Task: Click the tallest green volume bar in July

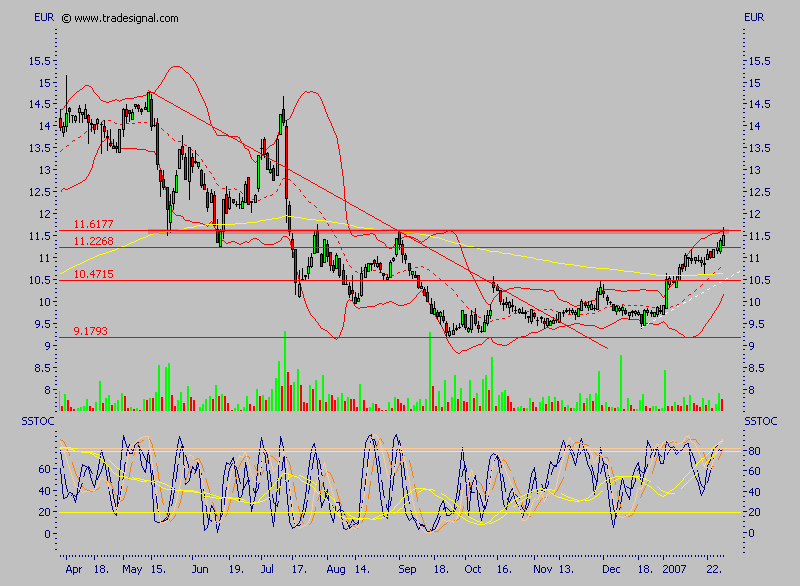Action: click(x=285, y=370)
